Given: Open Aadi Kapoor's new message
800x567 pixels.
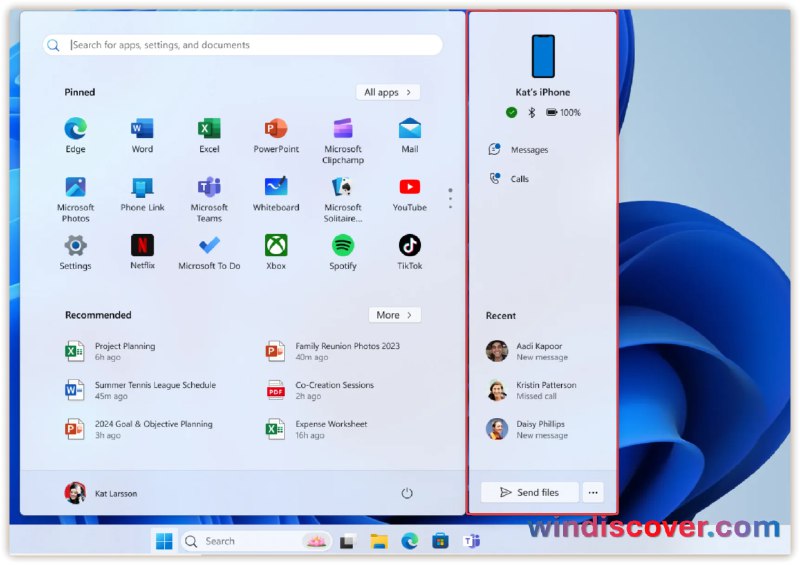Looking at the screenshot, I should 527,351.
